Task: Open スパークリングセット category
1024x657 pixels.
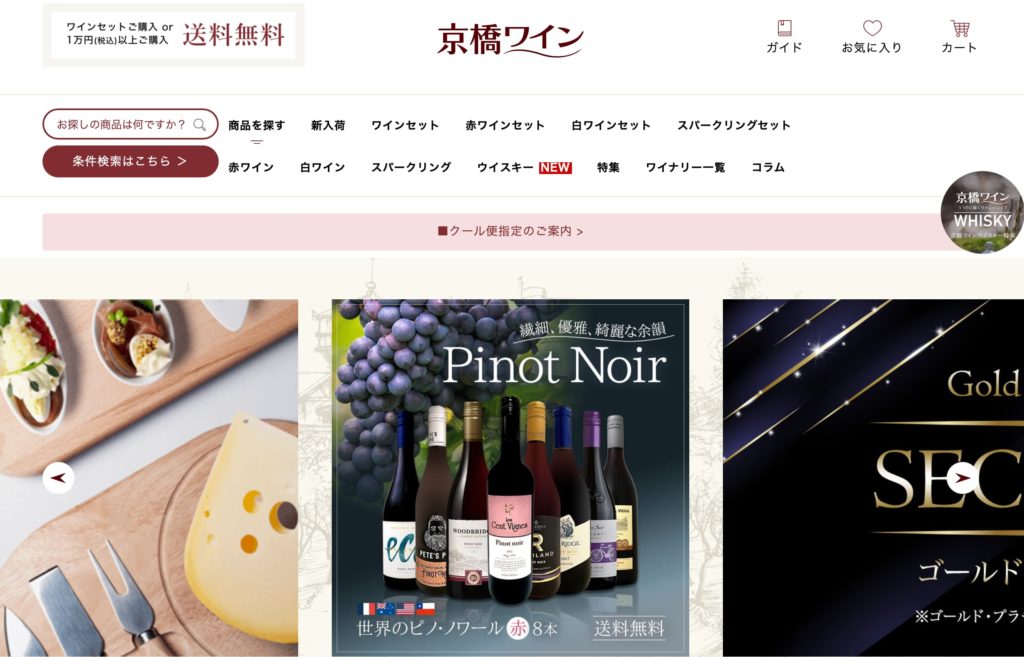Action: click(x=734, y=125)
